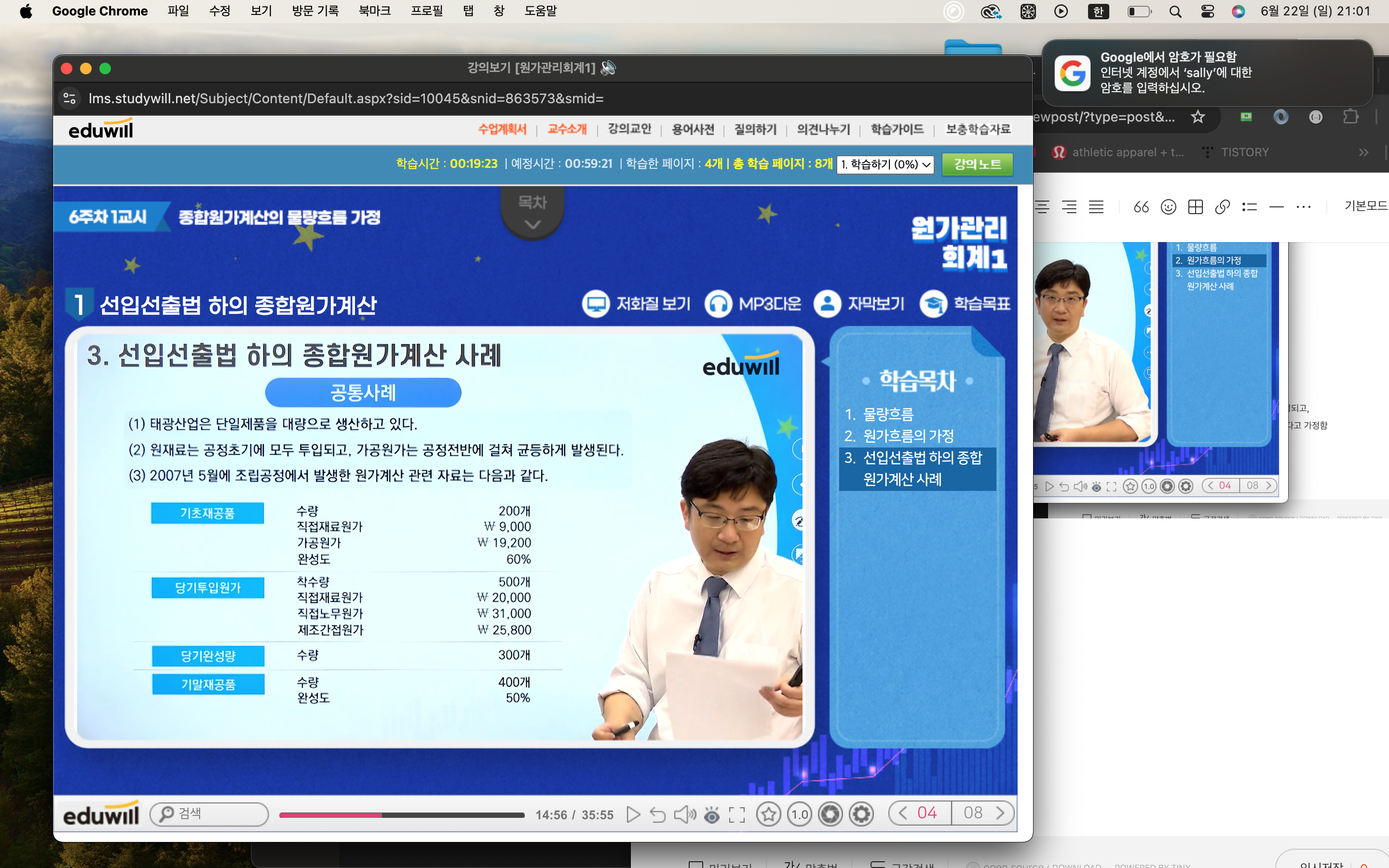The width and height of the screenshot is (1389, 868).
Task: Click the star bookmark icon in player
Action: [769, 814]
